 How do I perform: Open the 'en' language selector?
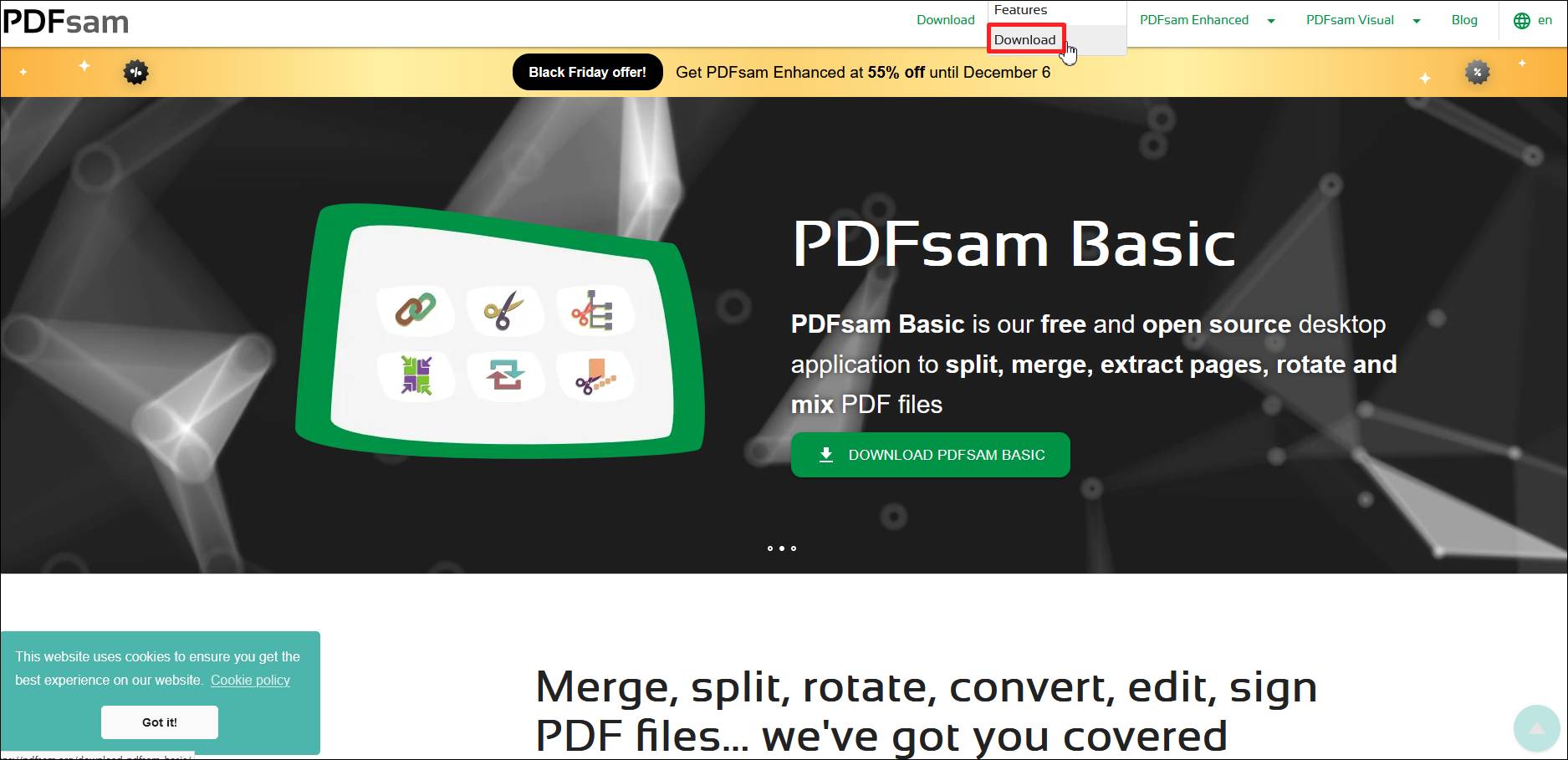pyautogui.click(x=1533, y=21)
